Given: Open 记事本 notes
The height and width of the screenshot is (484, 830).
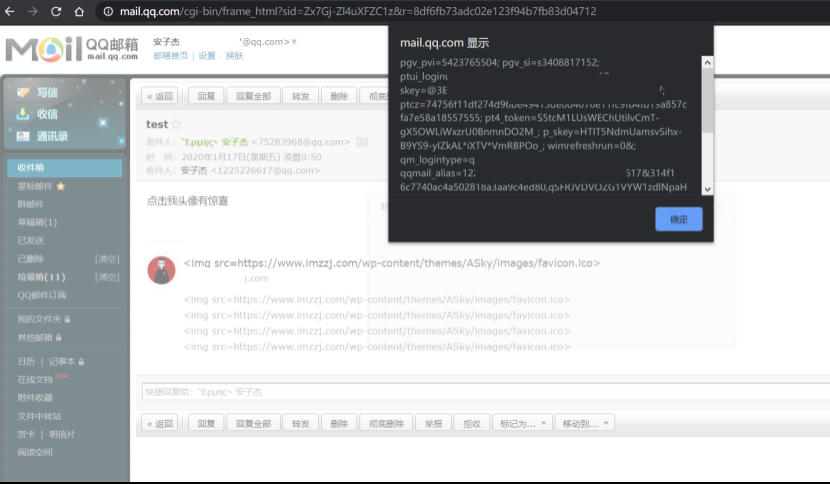Looking at the screenshot, I should [x=62, y=362].
